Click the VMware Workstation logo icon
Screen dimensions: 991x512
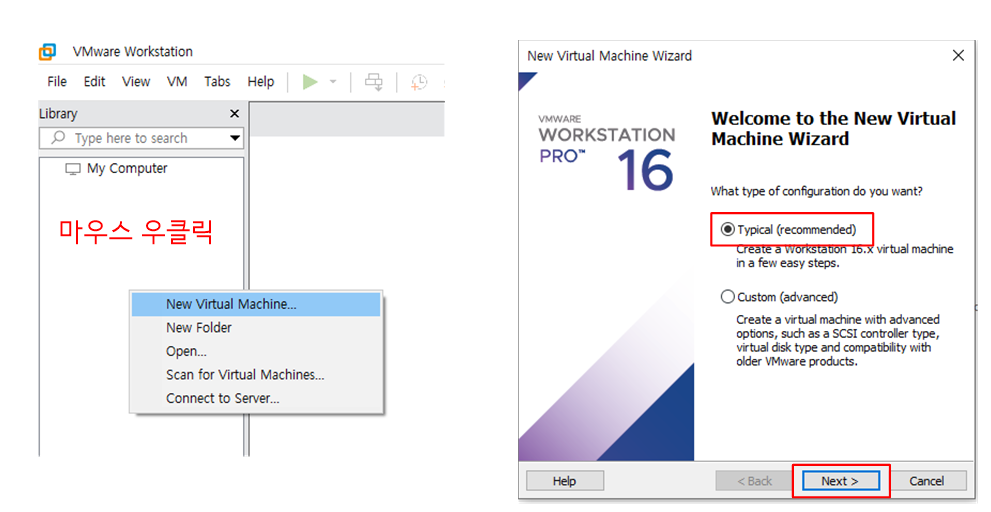coord(47,52)
